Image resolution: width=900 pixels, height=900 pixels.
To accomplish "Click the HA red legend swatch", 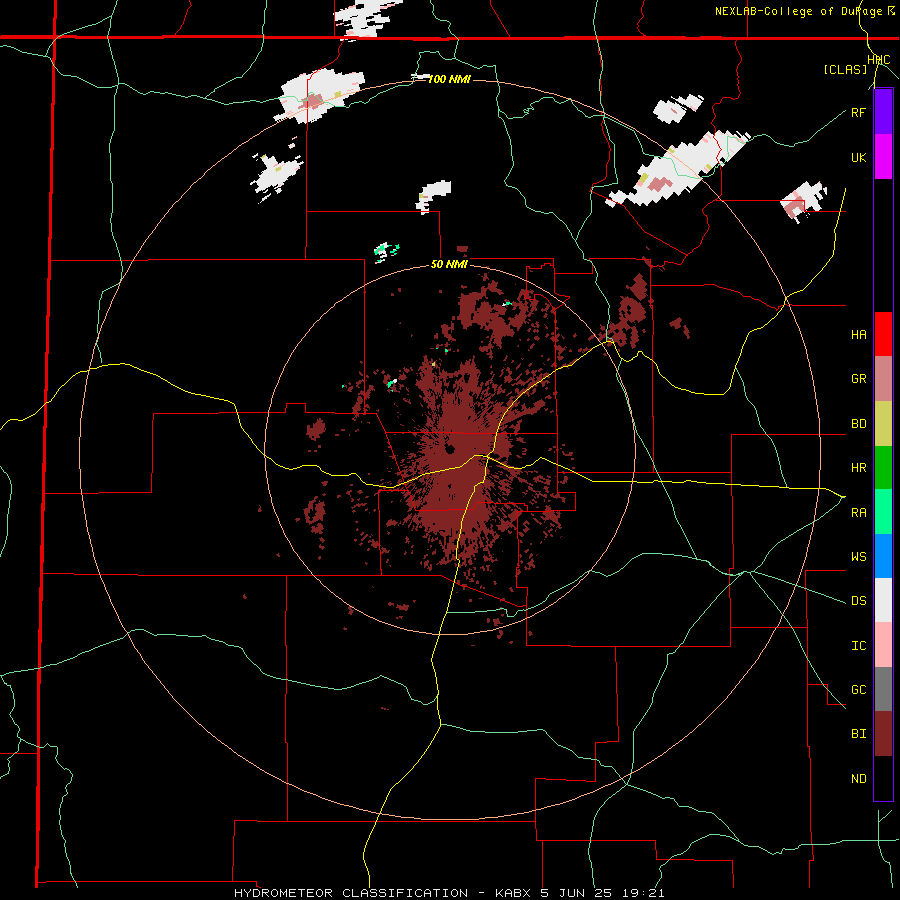I will tap(883, 334).
